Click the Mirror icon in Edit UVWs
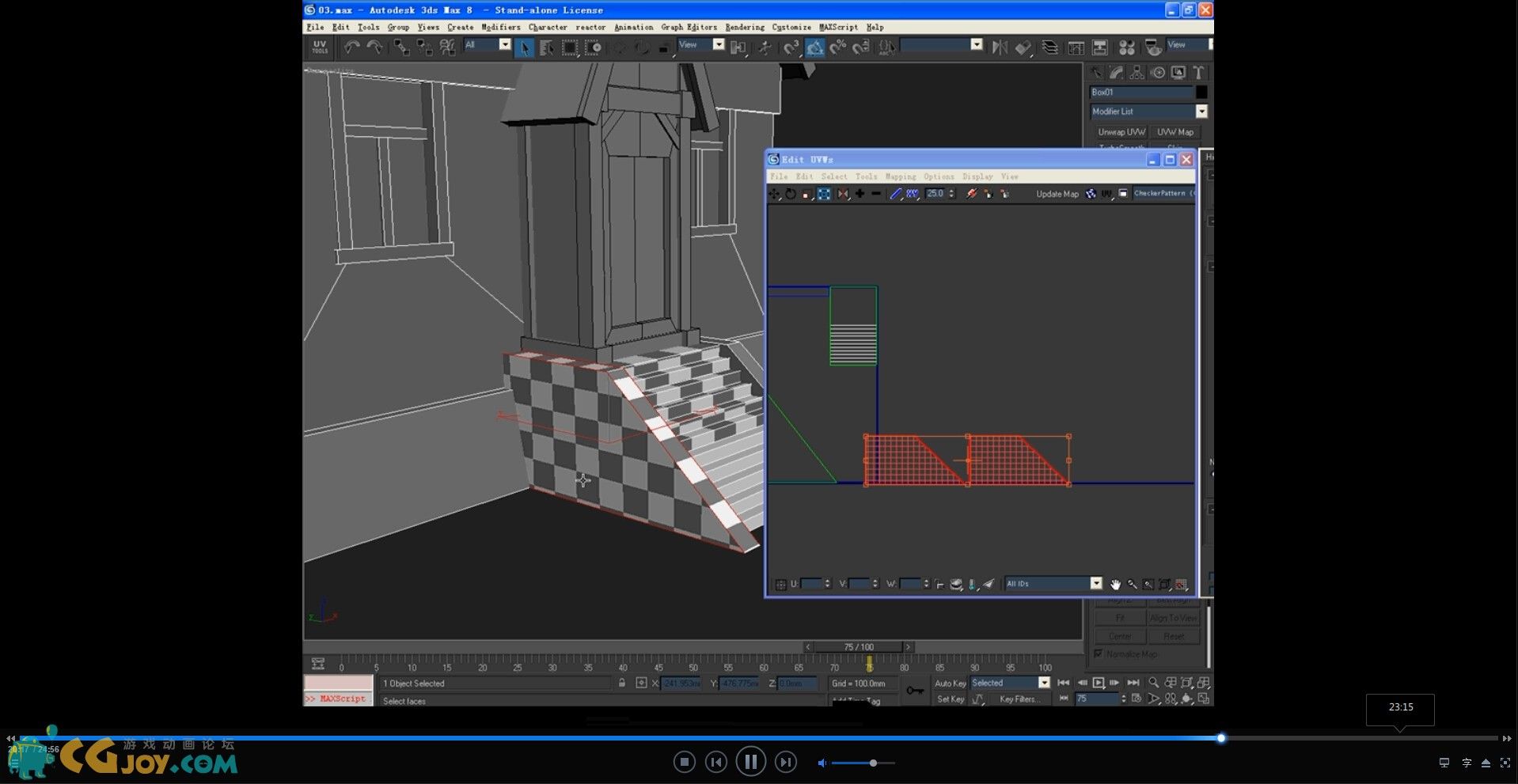Screen dimensions: 1518x784 843,194
